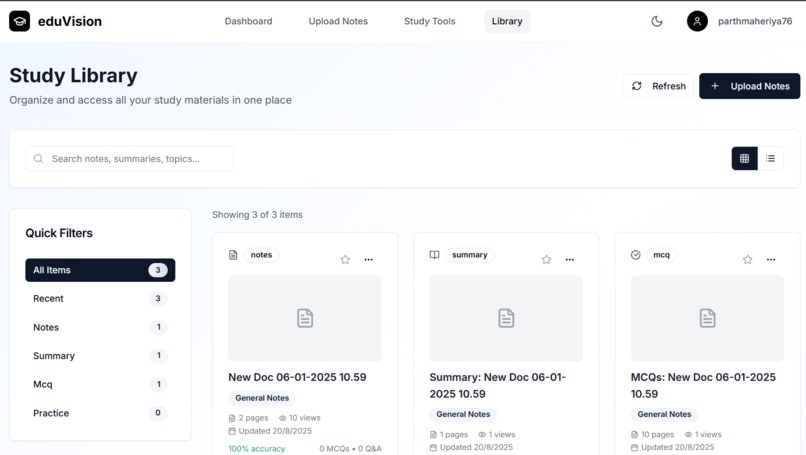Click the mcq tag badge
Image resolution: width=806 pixels, height=455 pixels.
point(662,255)
